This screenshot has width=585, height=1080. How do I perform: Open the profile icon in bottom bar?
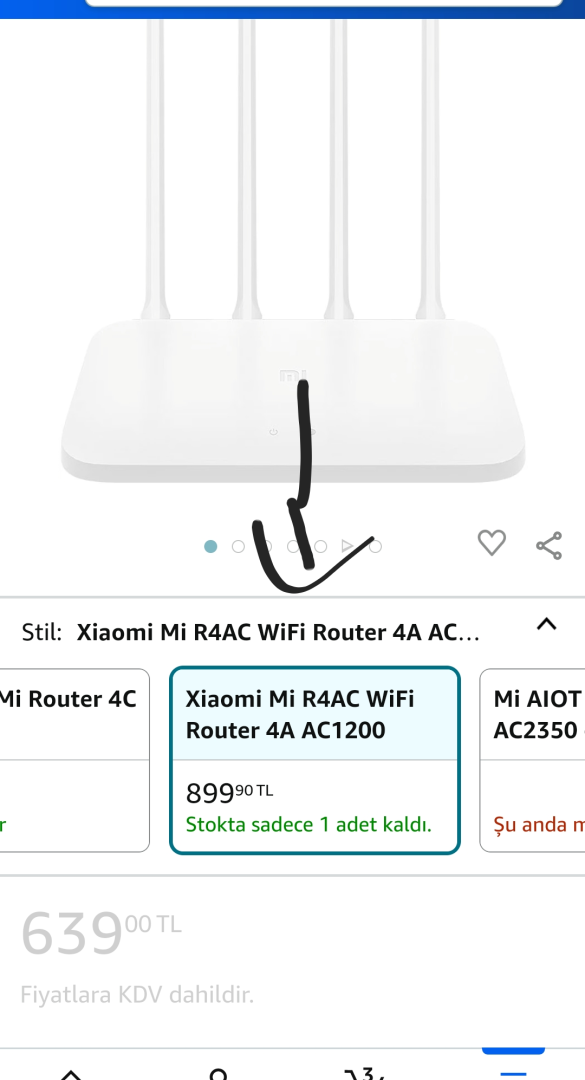[218, 1074]
